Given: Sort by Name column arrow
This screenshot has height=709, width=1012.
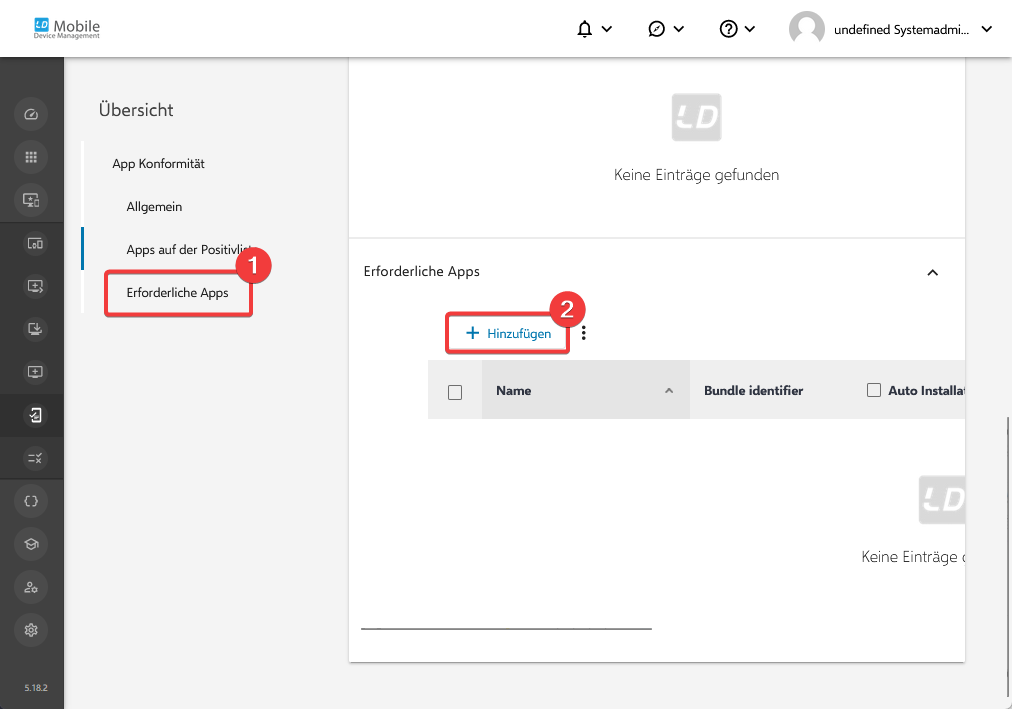Looking at the screenshot, I should click(x=669, y=391).
